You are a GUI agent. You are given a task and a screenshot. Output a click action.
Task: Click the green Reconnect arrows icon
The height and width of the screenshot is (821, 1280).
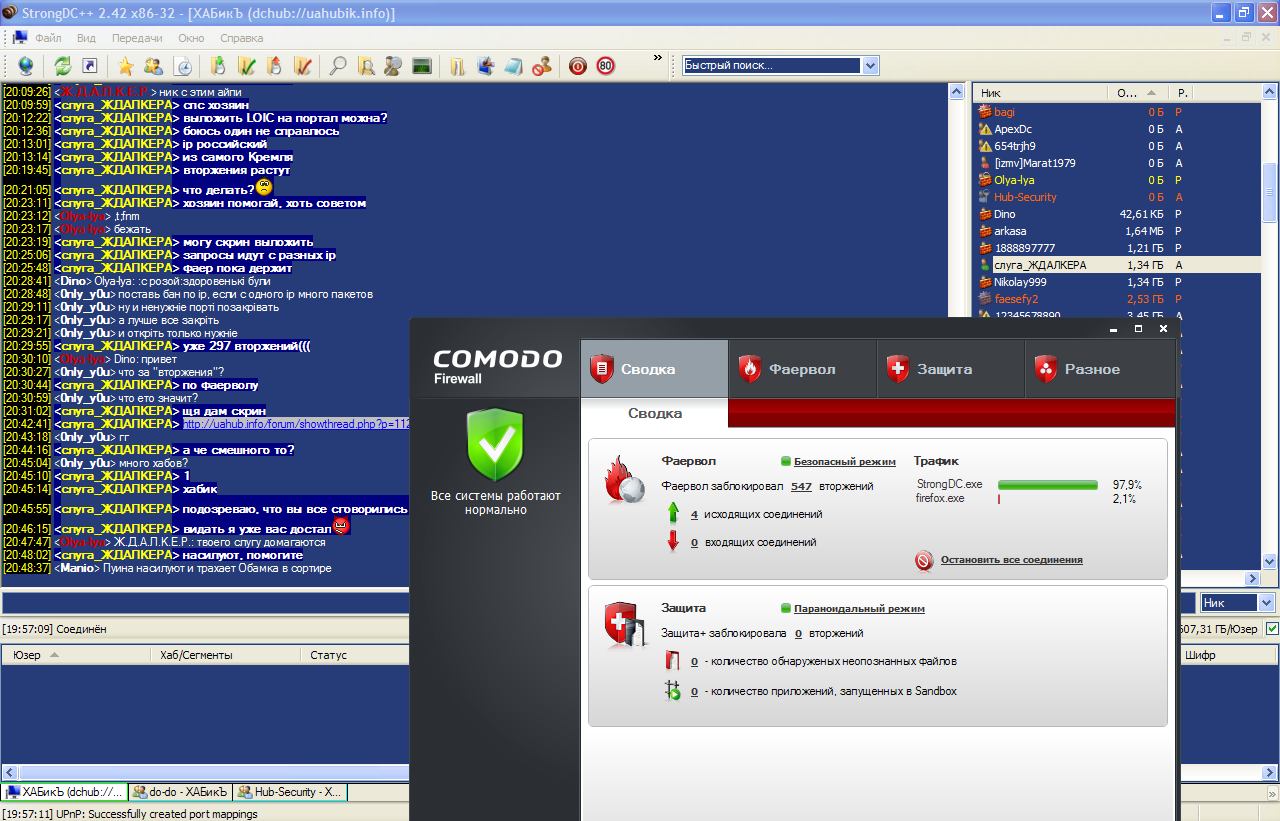62,66
